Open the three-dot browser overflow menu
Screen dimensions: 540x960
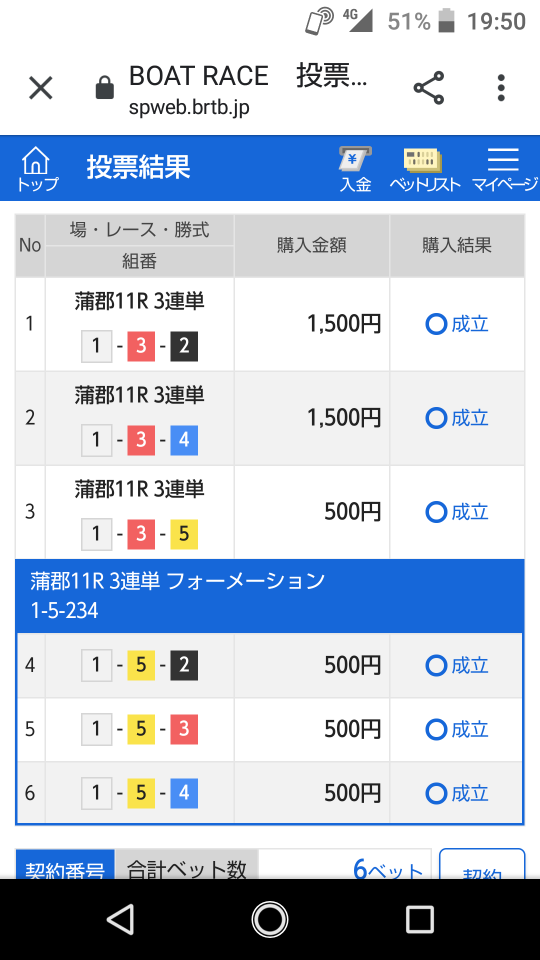tap(501, 88)
